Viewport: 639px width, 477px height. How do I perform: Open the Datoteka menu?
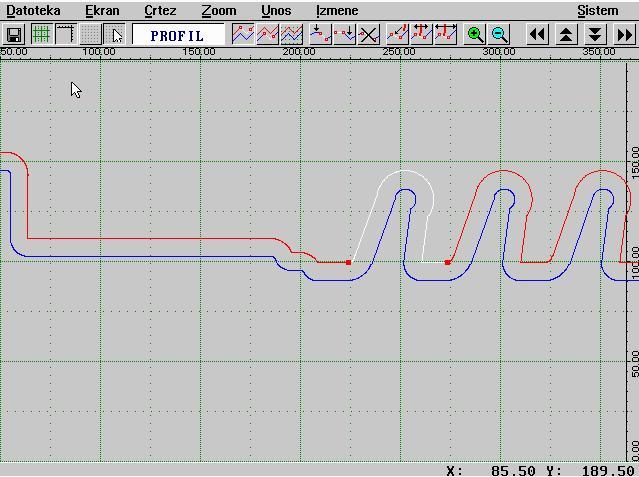point(33,11)
